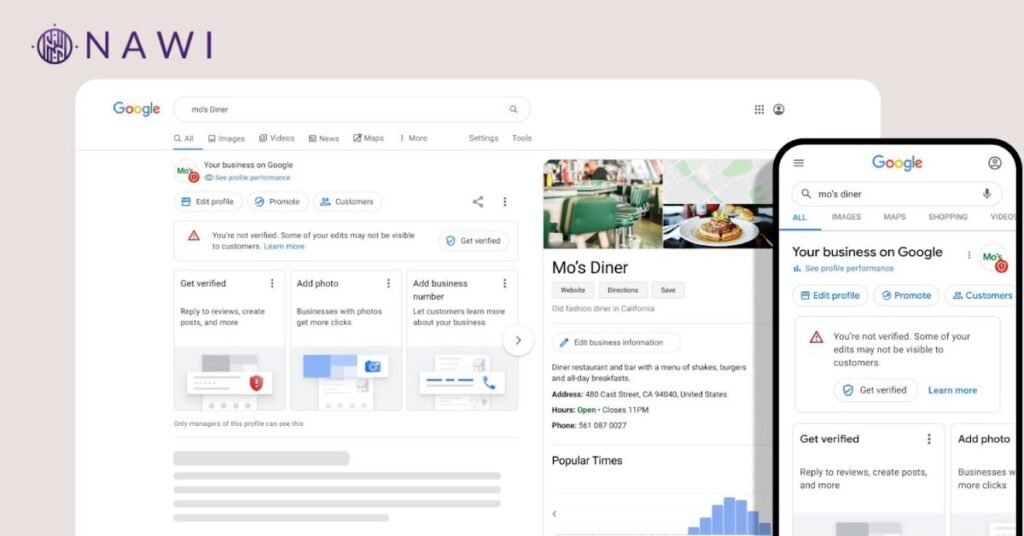Viewport: 1024px width, 536px height.
Task: Click the Settings link under search bar
Action: tap(483, 138)
